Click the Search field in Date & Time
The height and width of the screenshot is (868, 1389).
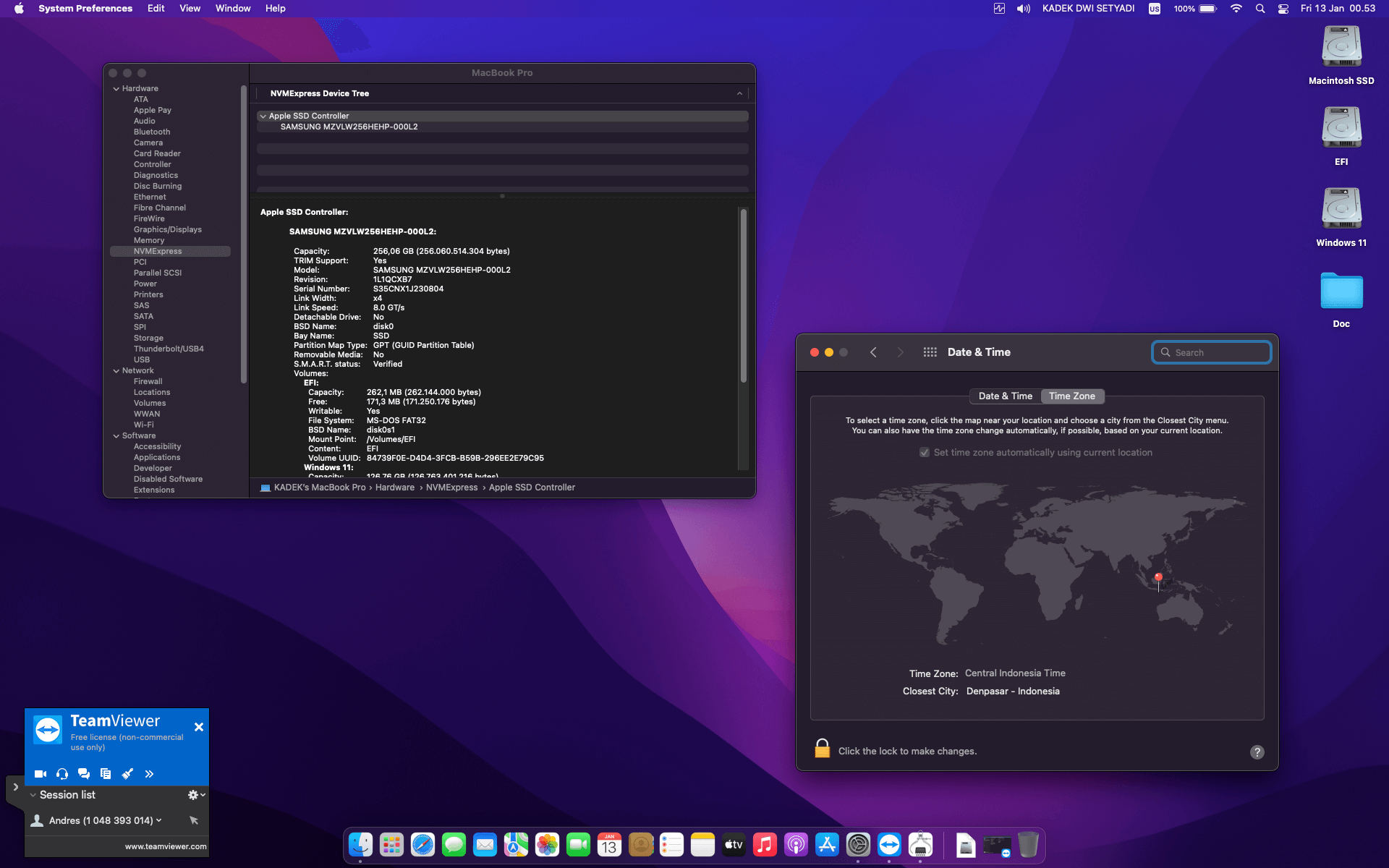[1211, 352]
